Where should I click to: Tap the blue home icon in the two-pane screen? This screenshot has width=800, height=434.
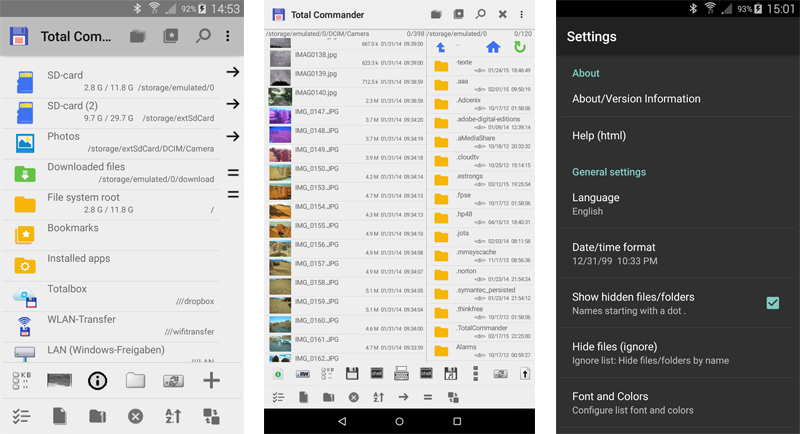[493, 47]
